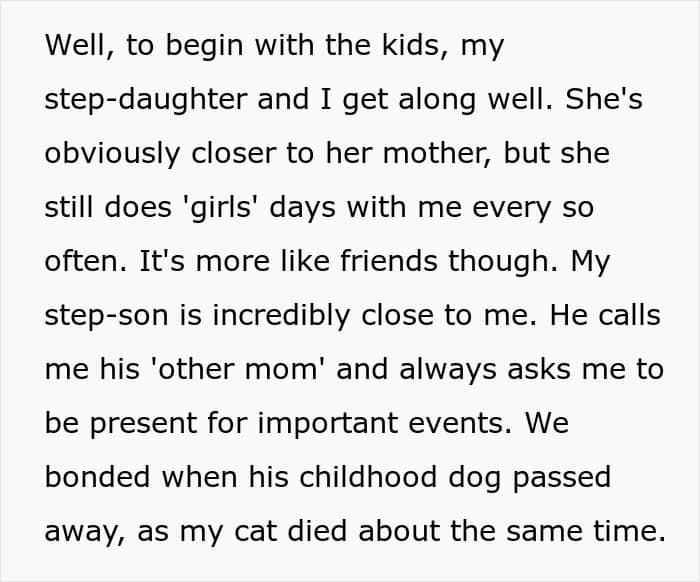Select the word 'step-daughter'
This screenshot has width=700, height=582.
click(146, 100)
